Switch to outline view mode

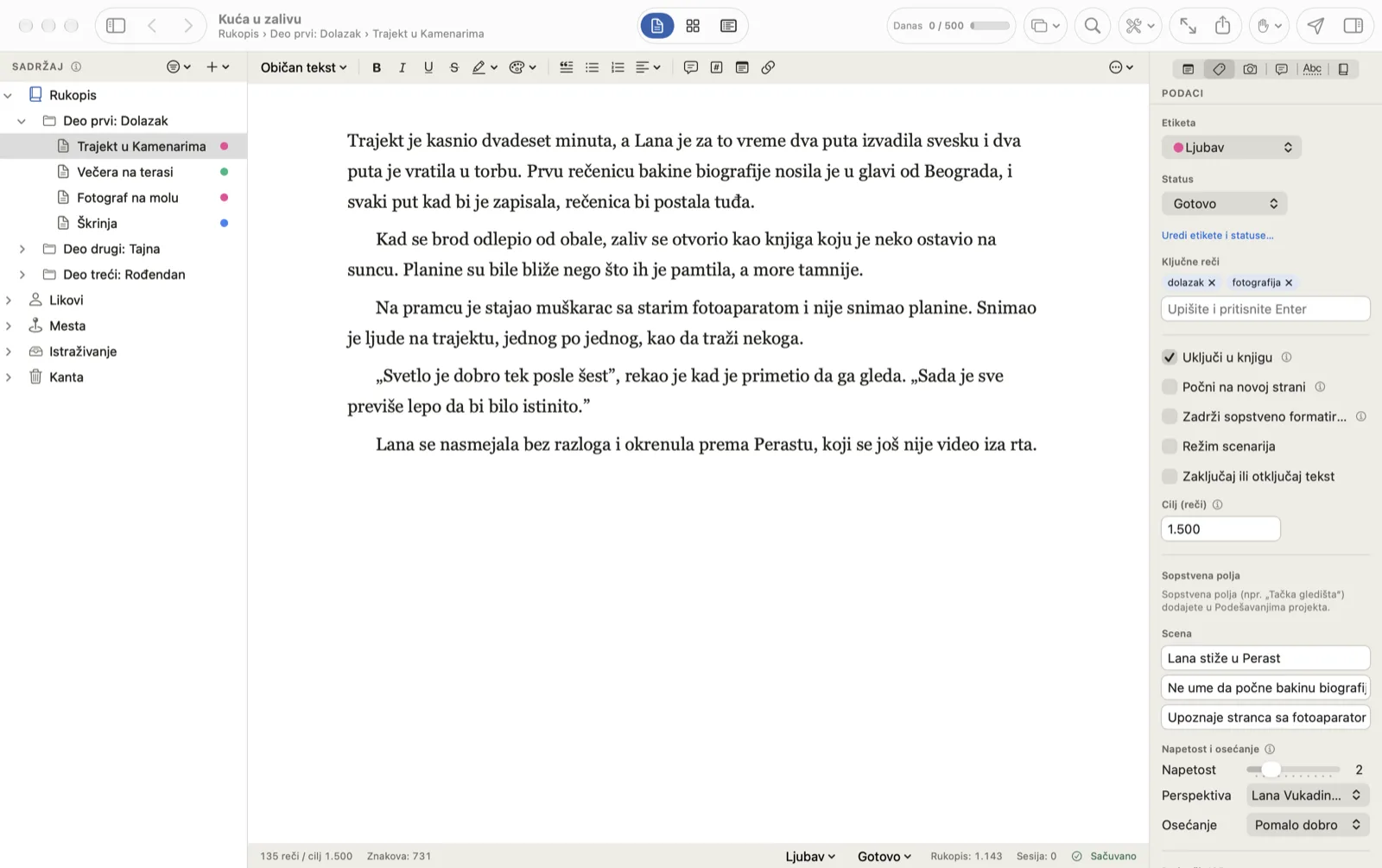(728, 26)
